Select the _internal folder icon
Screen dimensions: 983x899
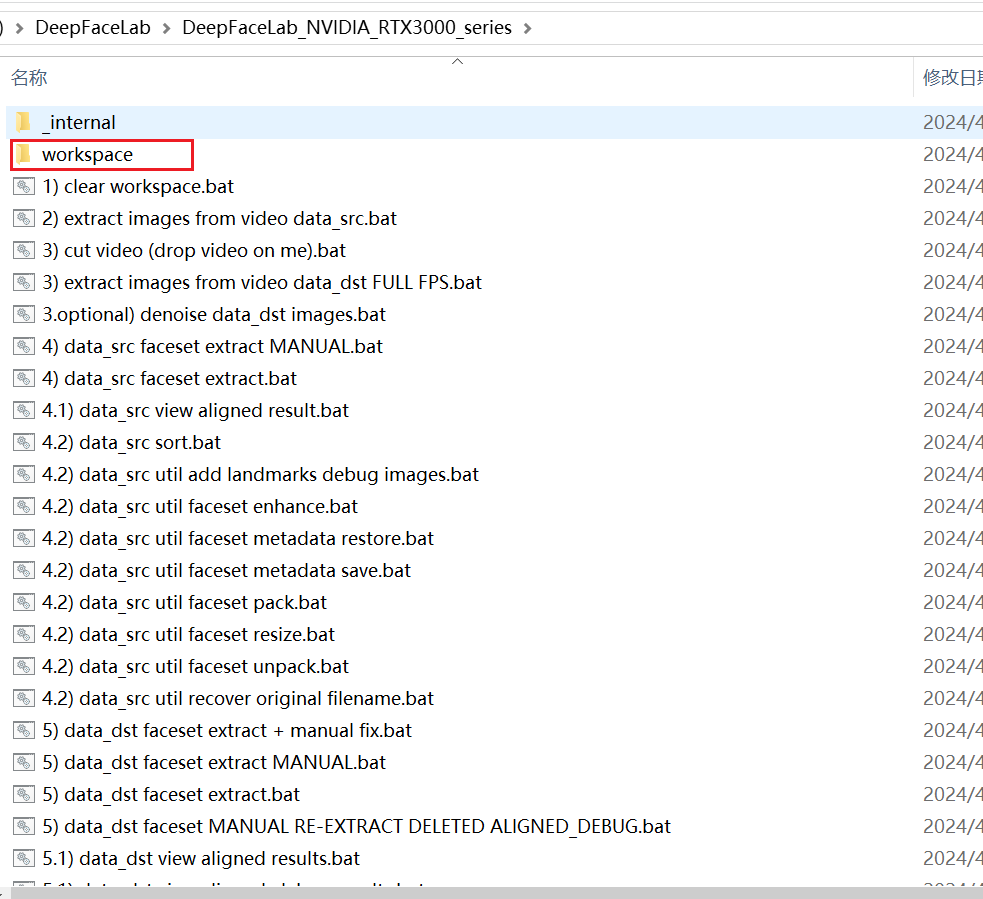[x=24, y=122]
